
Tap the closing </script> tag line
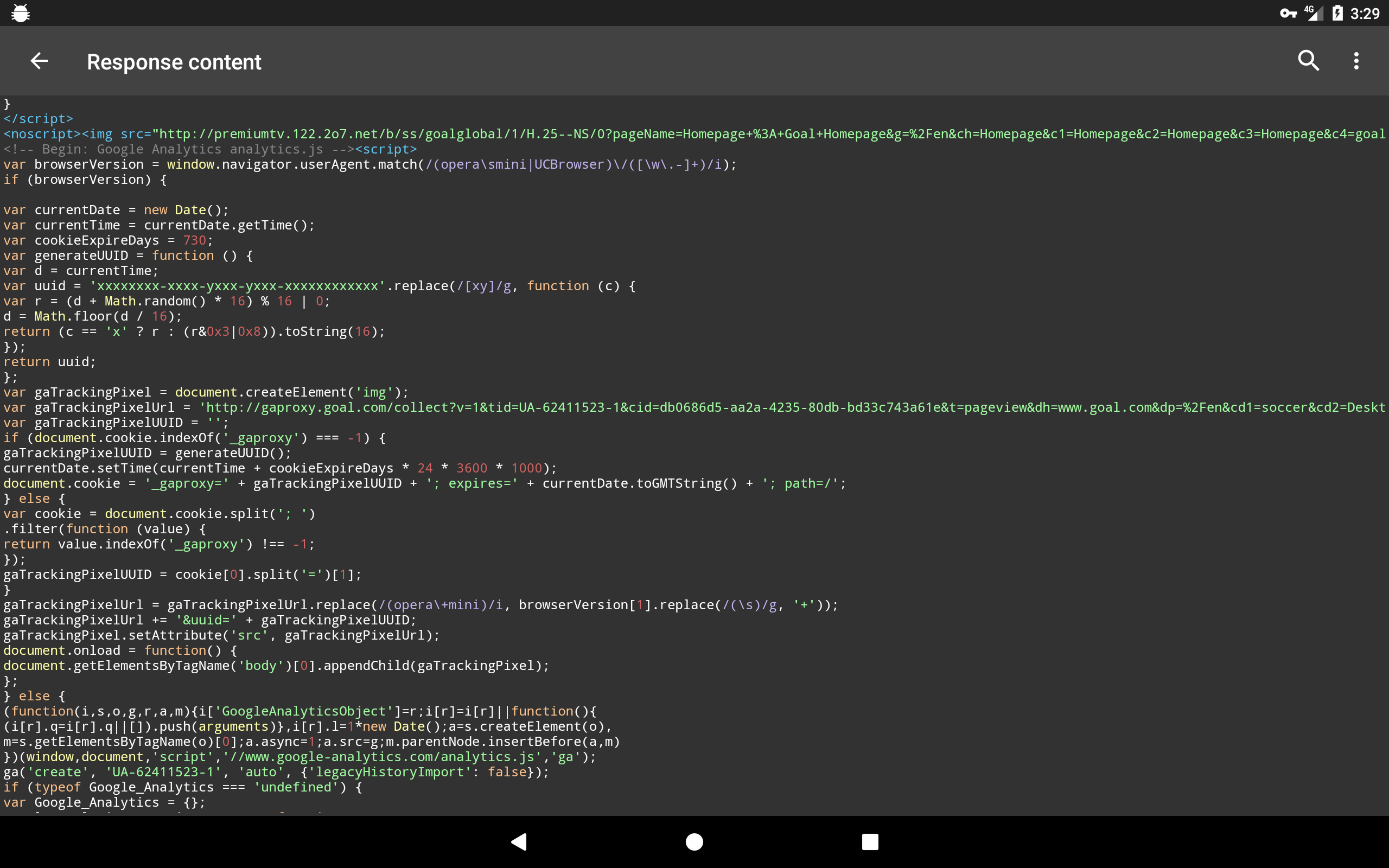[x=38, y=119]
